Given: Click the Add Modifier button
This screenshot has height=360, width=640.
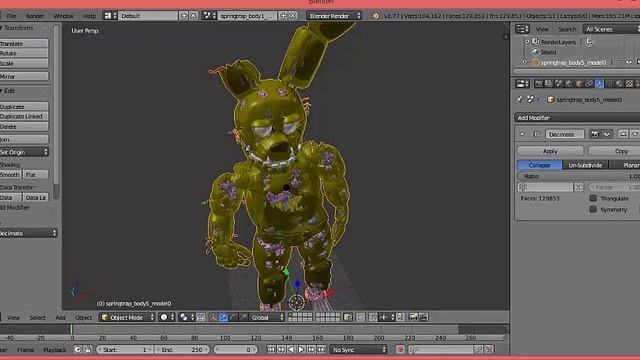Looking at the screenshot, I should (577, 118).
